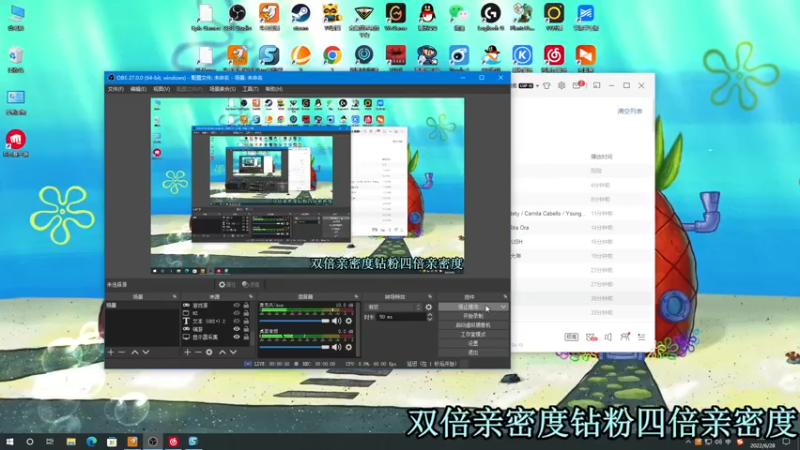Image resolution: width=800 pixels, height=450 pixels.
Task: Open the source Filters button
Action: point(251,285)
